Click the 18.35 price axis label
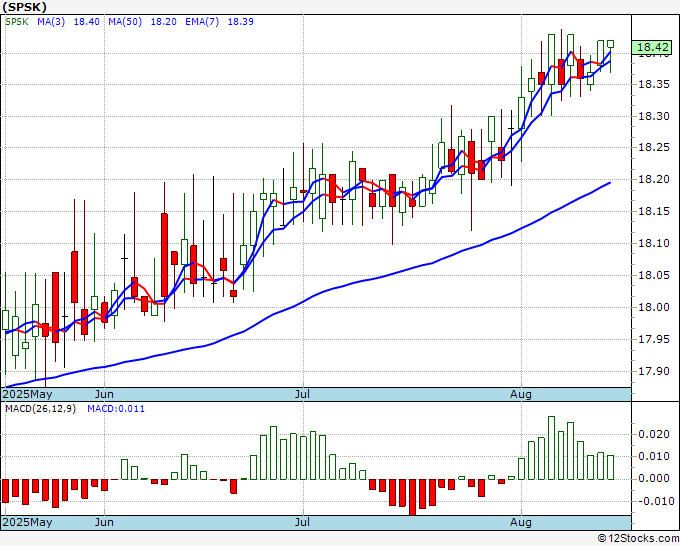Viewport: 680px width, 546px height. coord(654,84)
